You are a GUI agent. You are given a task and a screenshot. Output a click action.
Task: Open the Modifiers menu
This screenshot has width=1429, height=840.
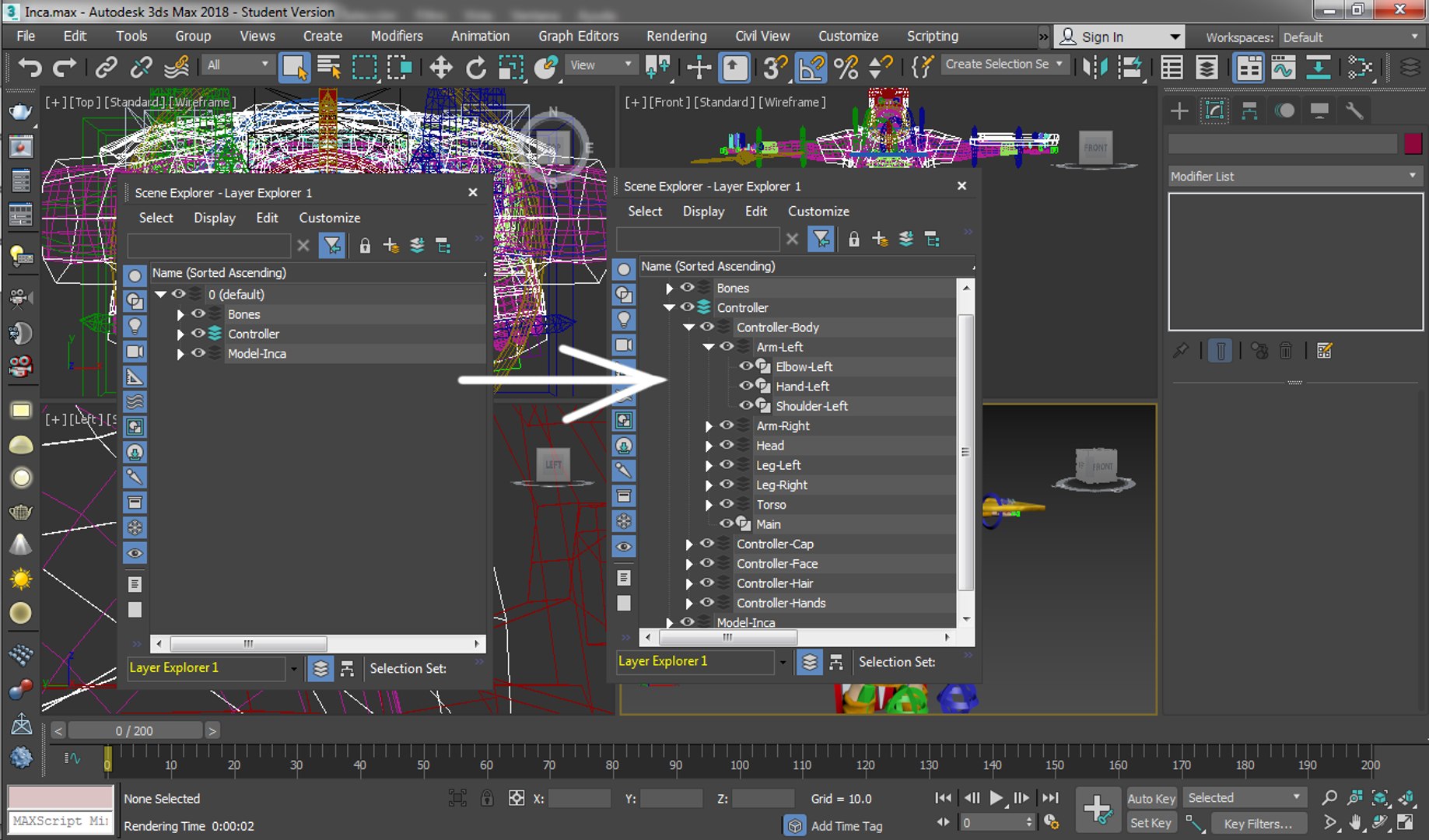[x=397, y=36]
